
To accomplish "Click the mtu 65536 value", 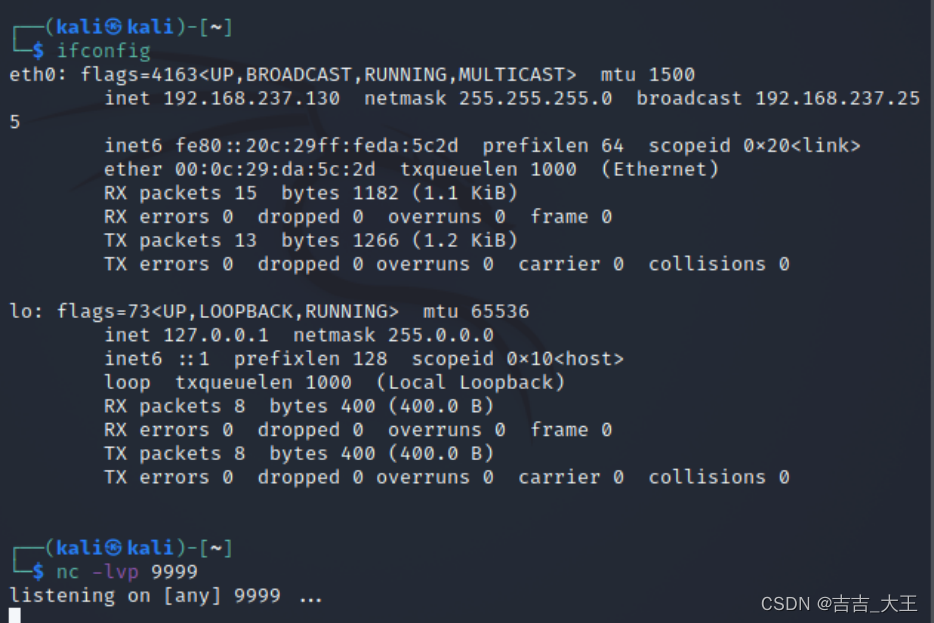I will pos(476,312).
